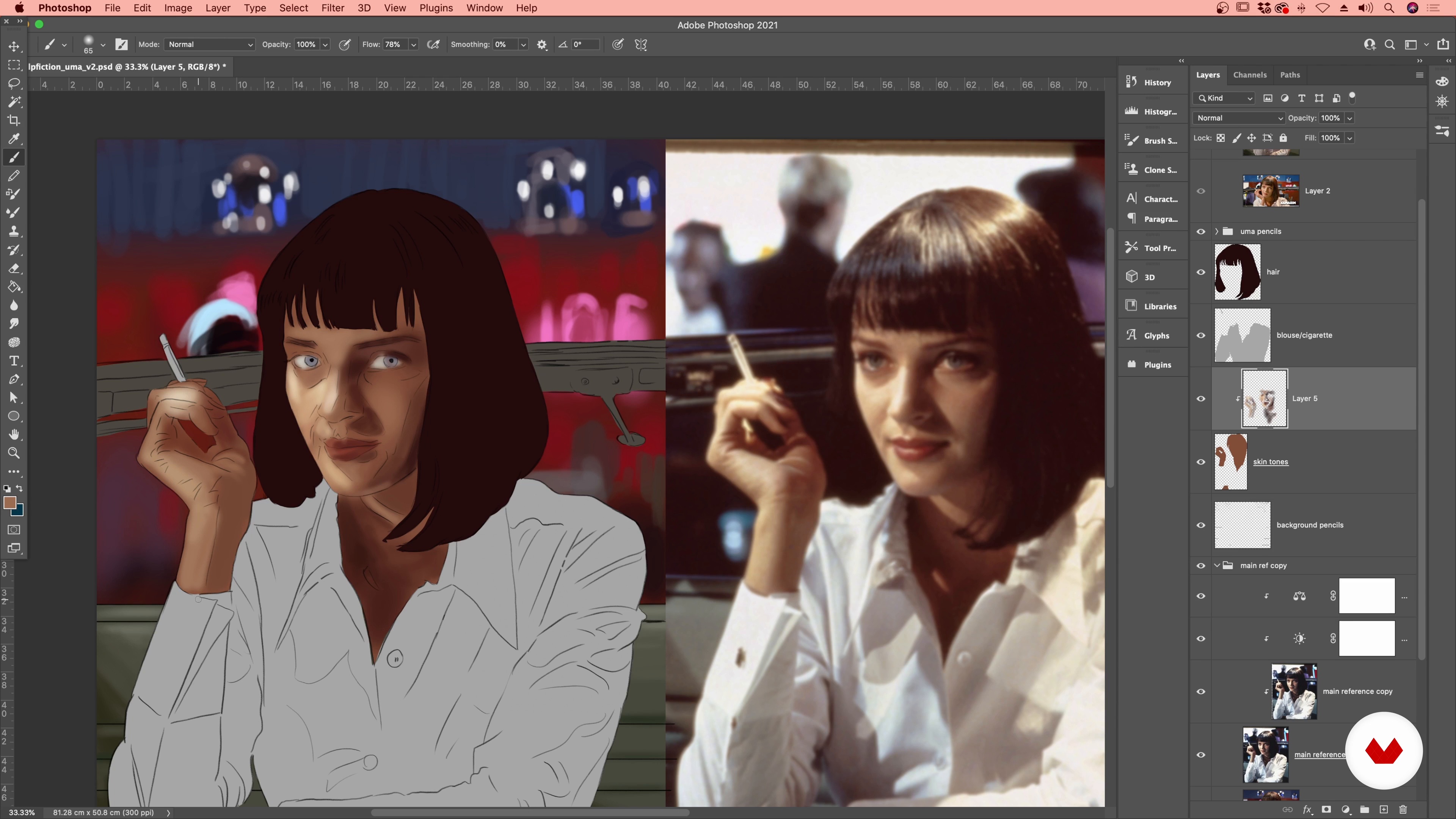Collapse the main ref copy group

pos(1217,566)
